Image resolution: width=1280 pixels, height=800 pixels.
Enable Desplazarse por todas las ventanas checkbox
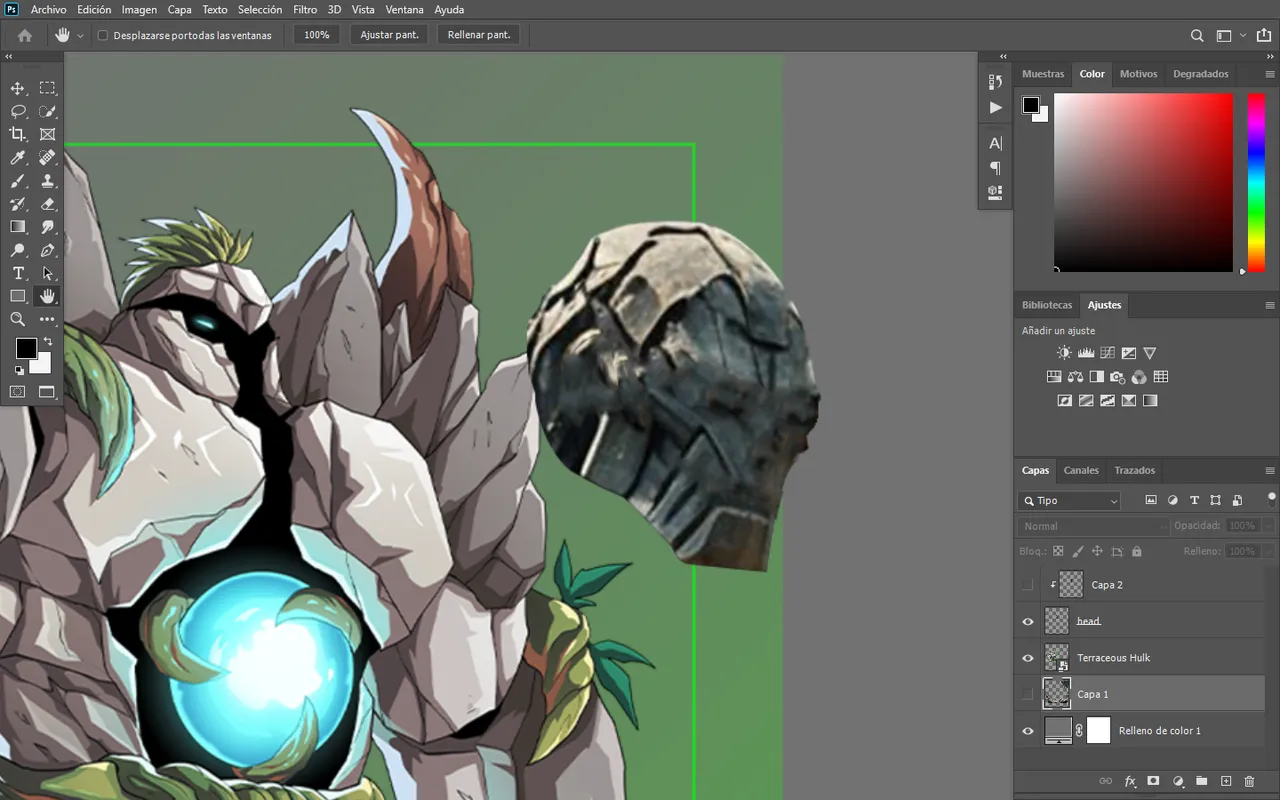click(x=102, y=35)
